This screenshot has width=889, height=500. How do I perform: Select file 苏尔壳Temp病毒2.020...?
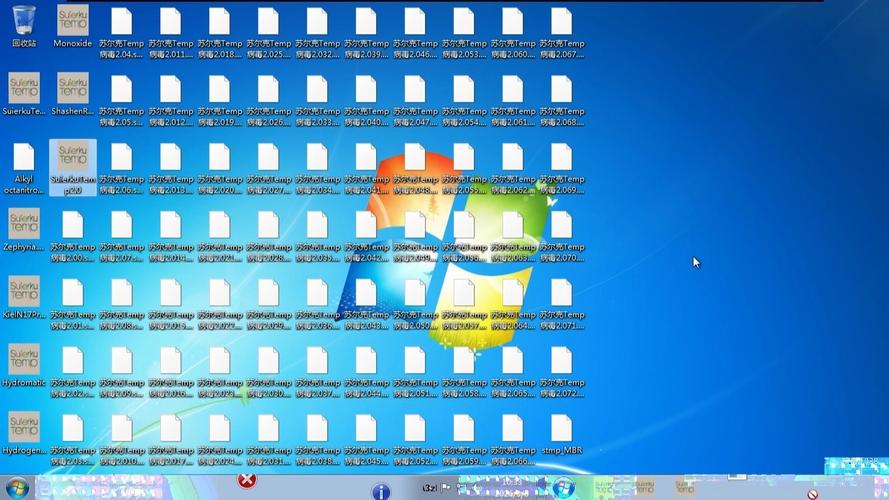coord(219,168)
